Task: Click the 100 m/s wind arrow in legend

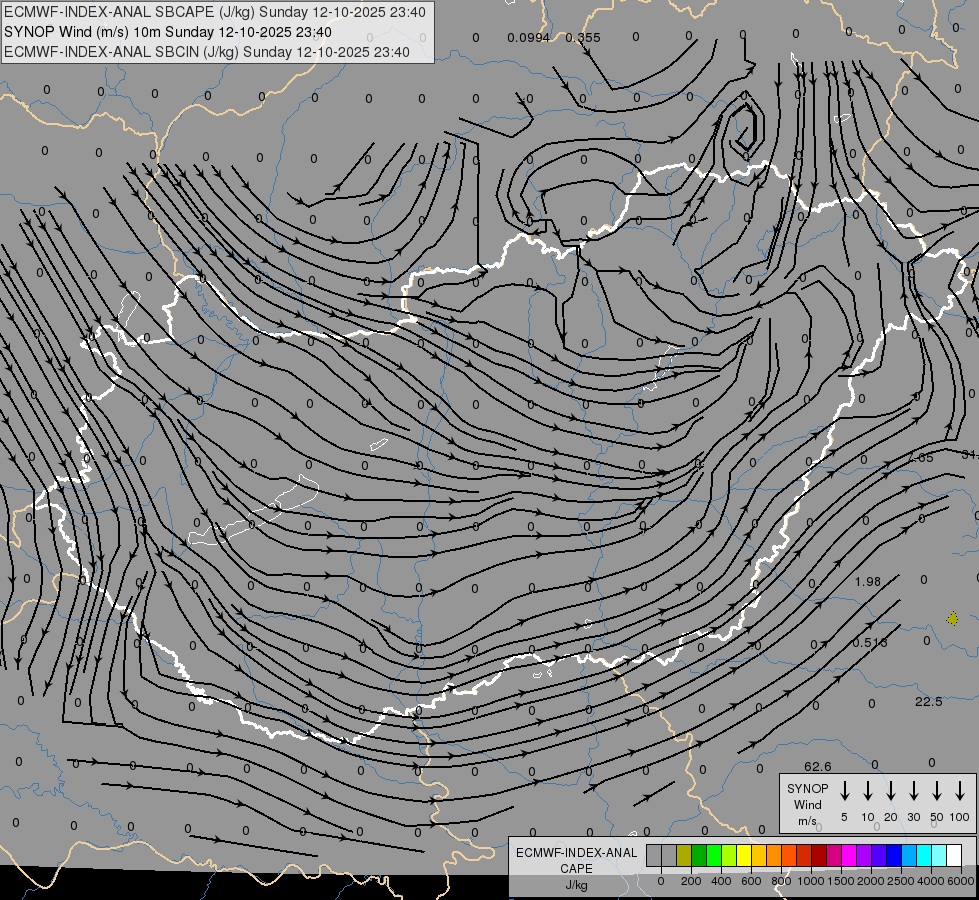Action: [x=960, y=791]
